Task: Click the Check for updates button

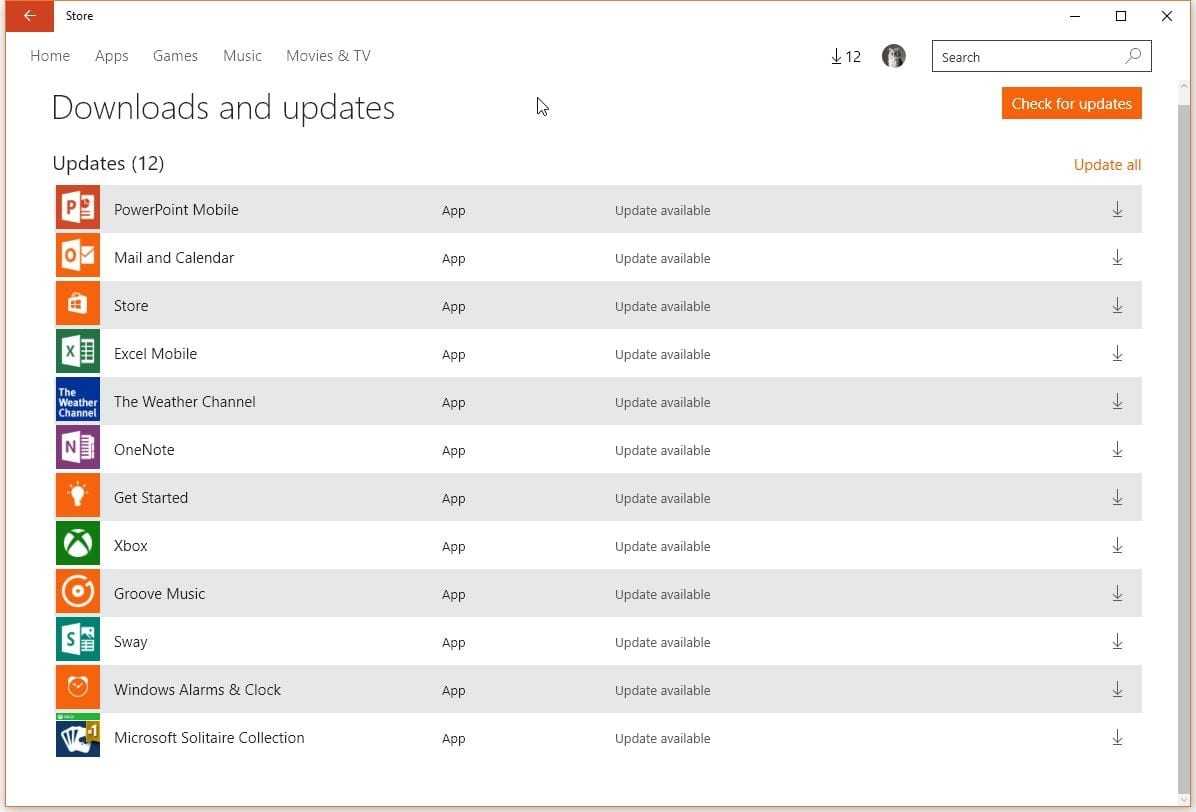Action: [1071, 103]
